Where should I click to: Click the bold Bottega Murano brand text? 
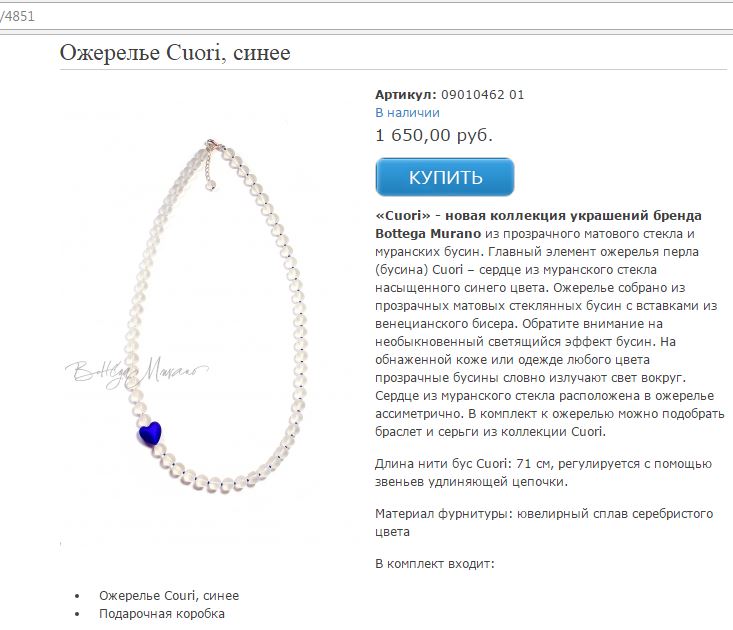428,233
